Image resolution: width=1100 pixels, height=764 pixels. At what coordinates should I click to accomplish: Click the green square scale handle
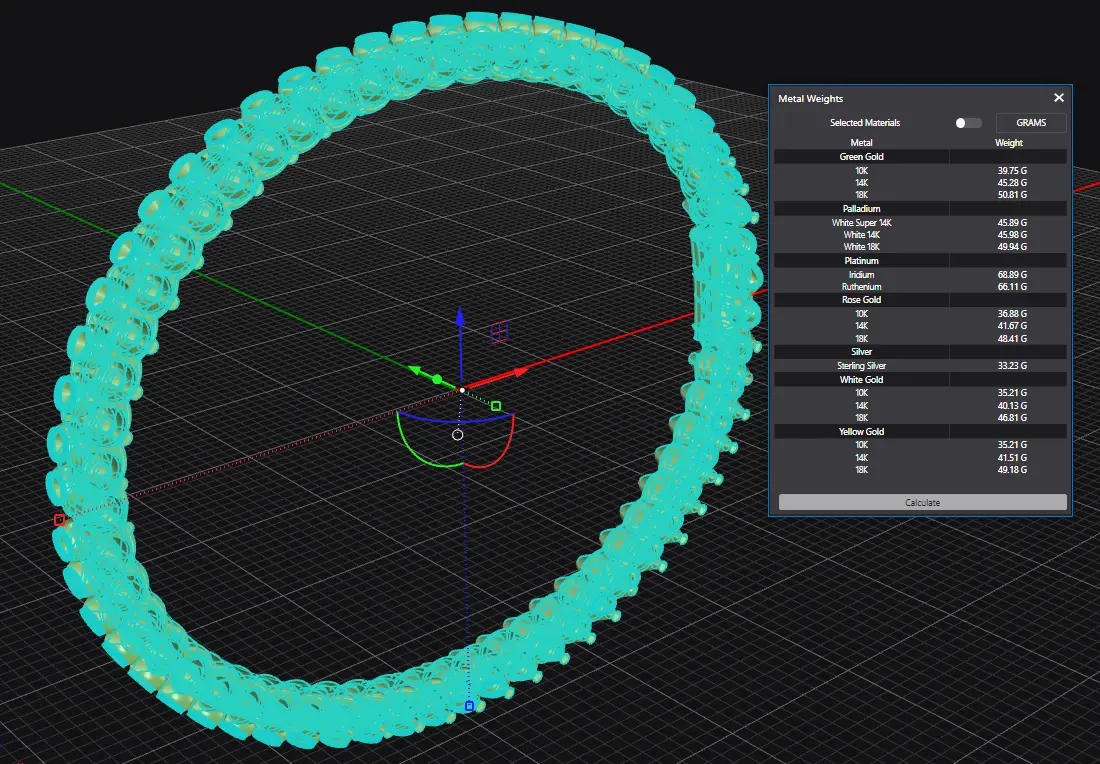tap(496, 406)
